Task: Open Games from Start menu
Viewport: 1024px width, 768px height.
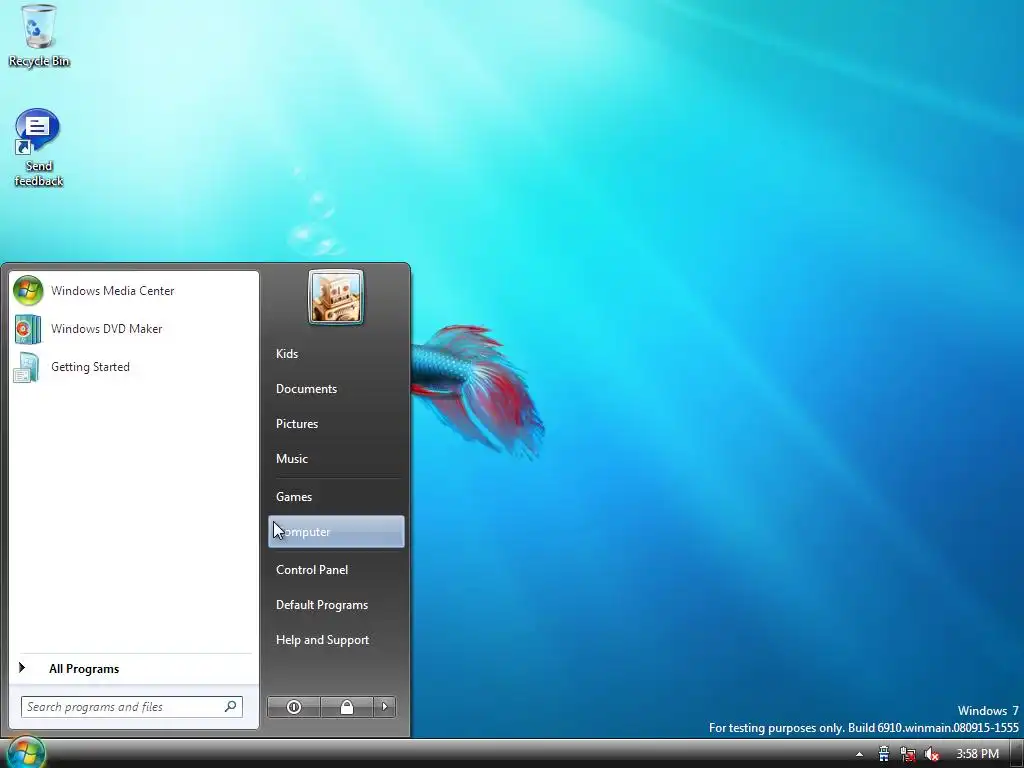Action: coord(336,497)
